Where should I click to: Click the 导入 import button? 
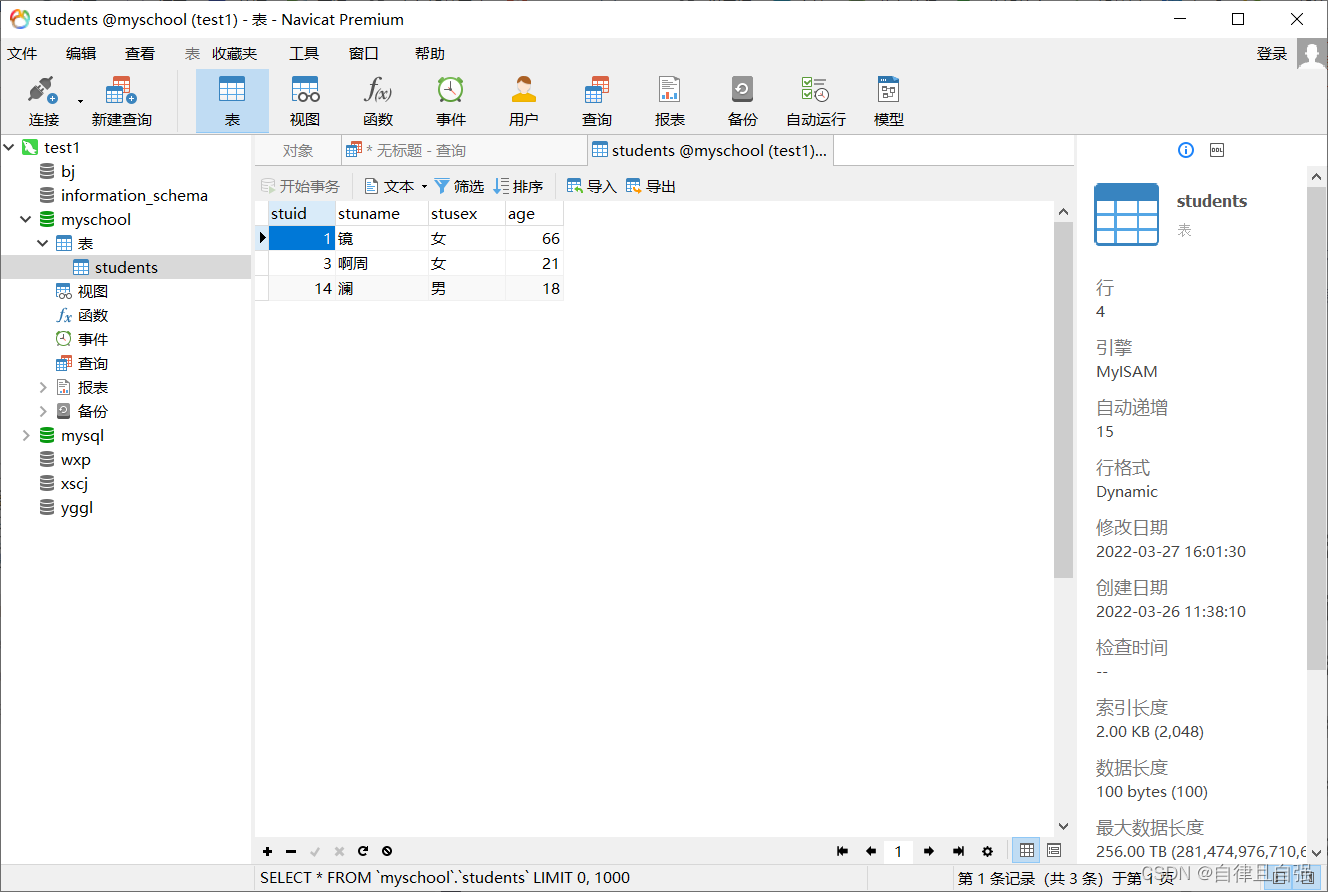(592, 186)
